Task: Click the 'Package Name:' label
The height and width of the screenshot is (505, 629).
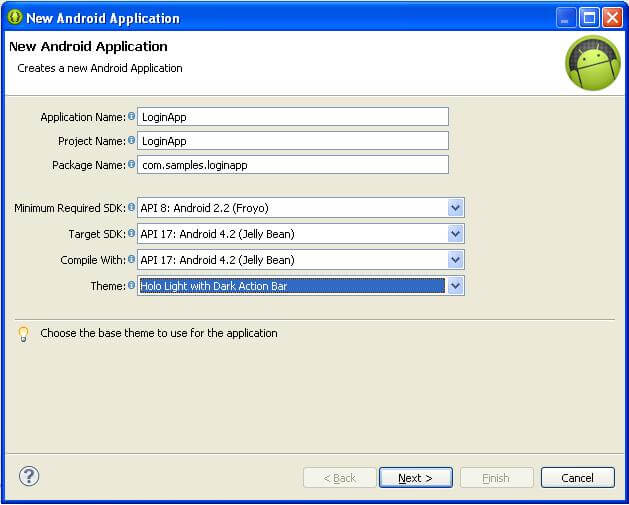Action: click(89, 165)
